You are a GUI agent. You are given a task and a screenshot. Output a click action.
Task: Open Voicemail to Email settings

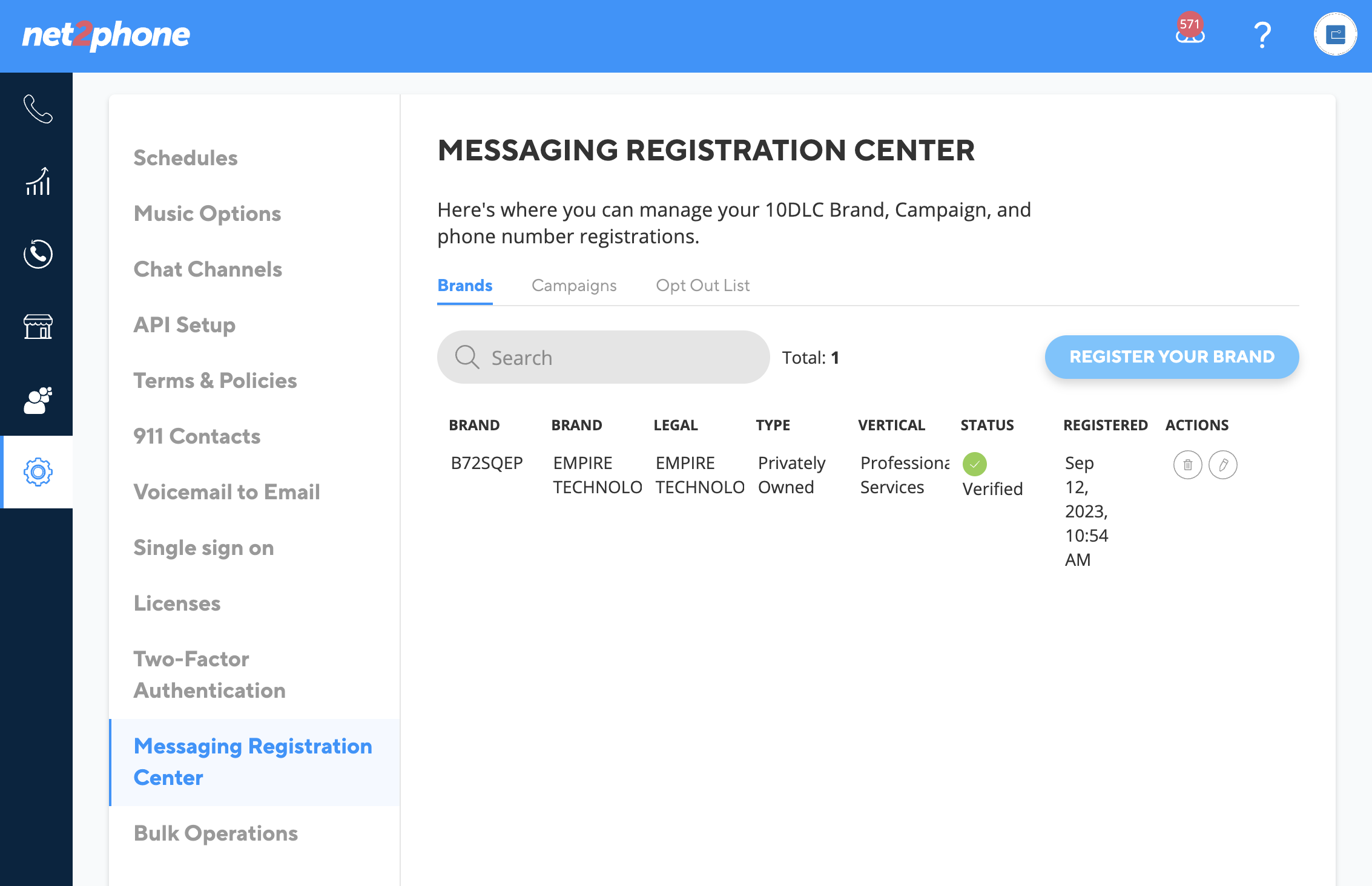(x=226, y=492)
